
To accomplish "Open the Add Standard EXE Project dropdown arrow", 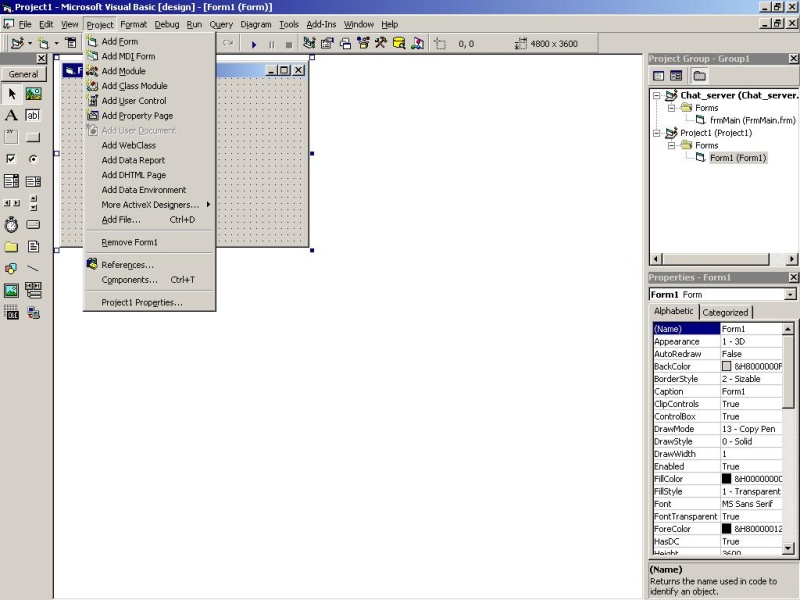I will click(x=30, y=43).
